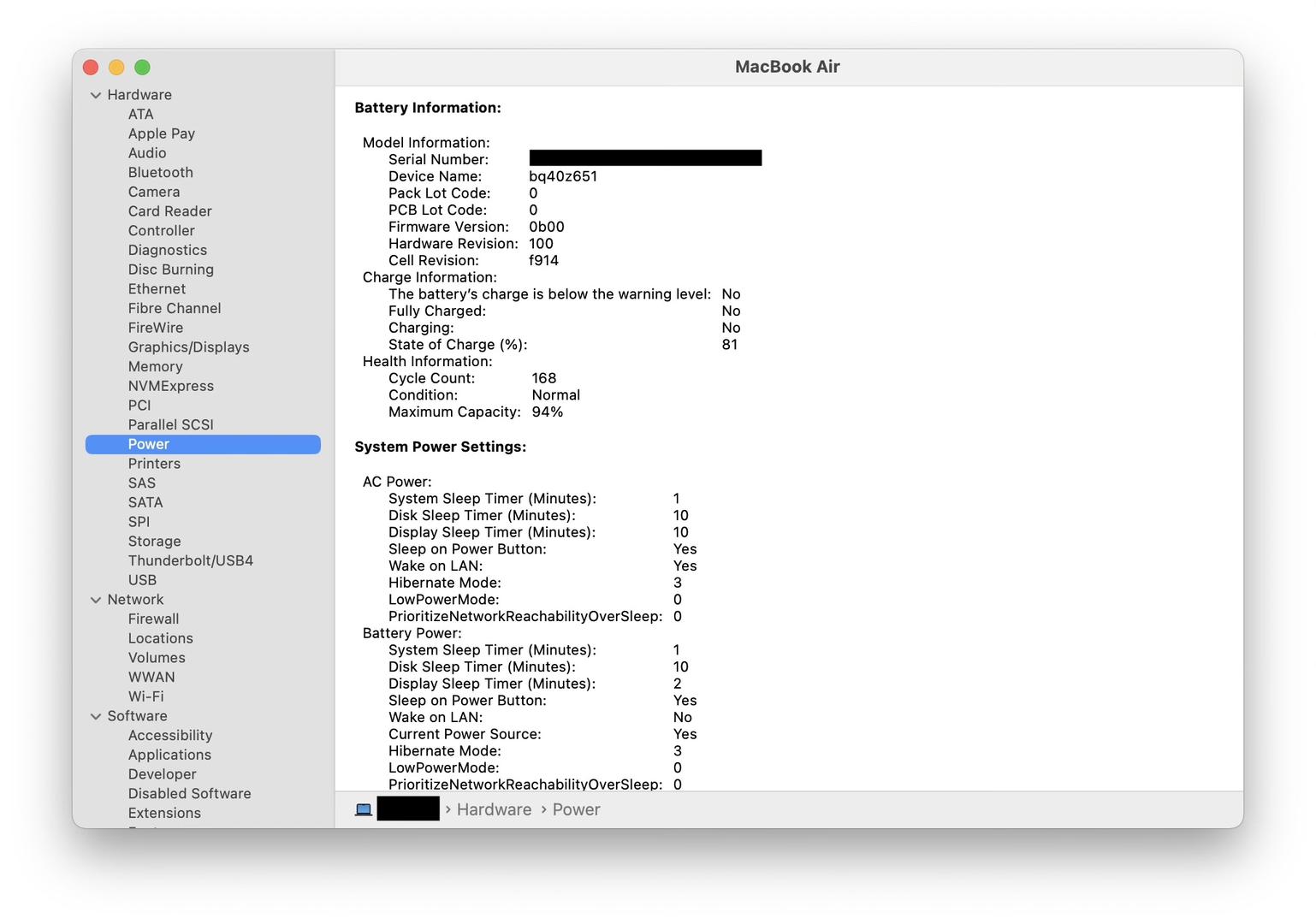
Task: Click Power in the bottom path bar
Action: [x=576, y=809]
